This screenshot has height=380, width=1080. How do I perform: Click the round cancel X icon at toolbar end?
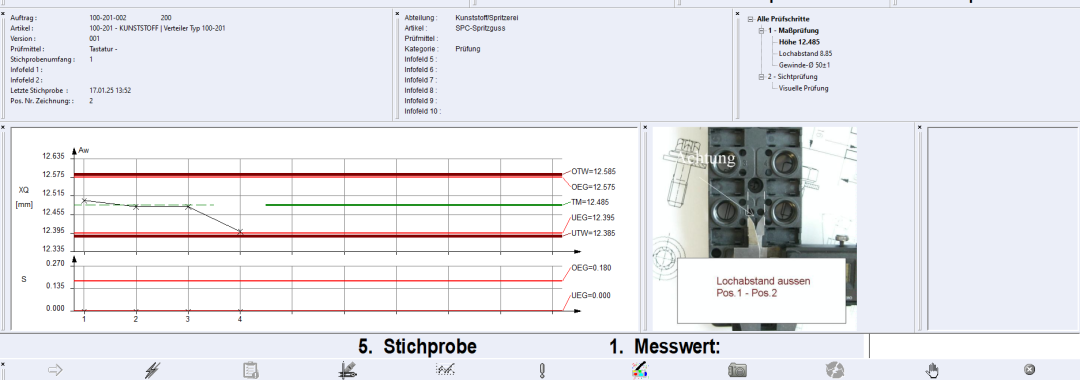(x=1029, y=370)
